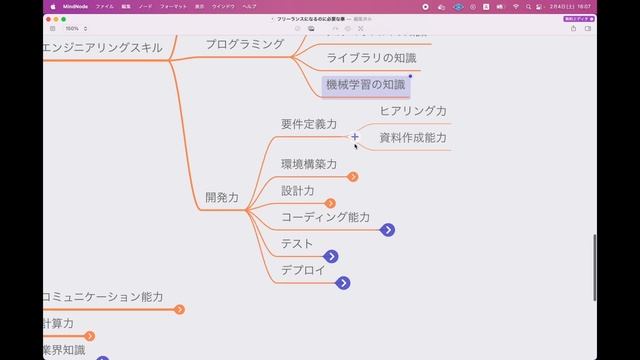Click the blue eye icon in menu bar
640x360 pixels.
458,7
